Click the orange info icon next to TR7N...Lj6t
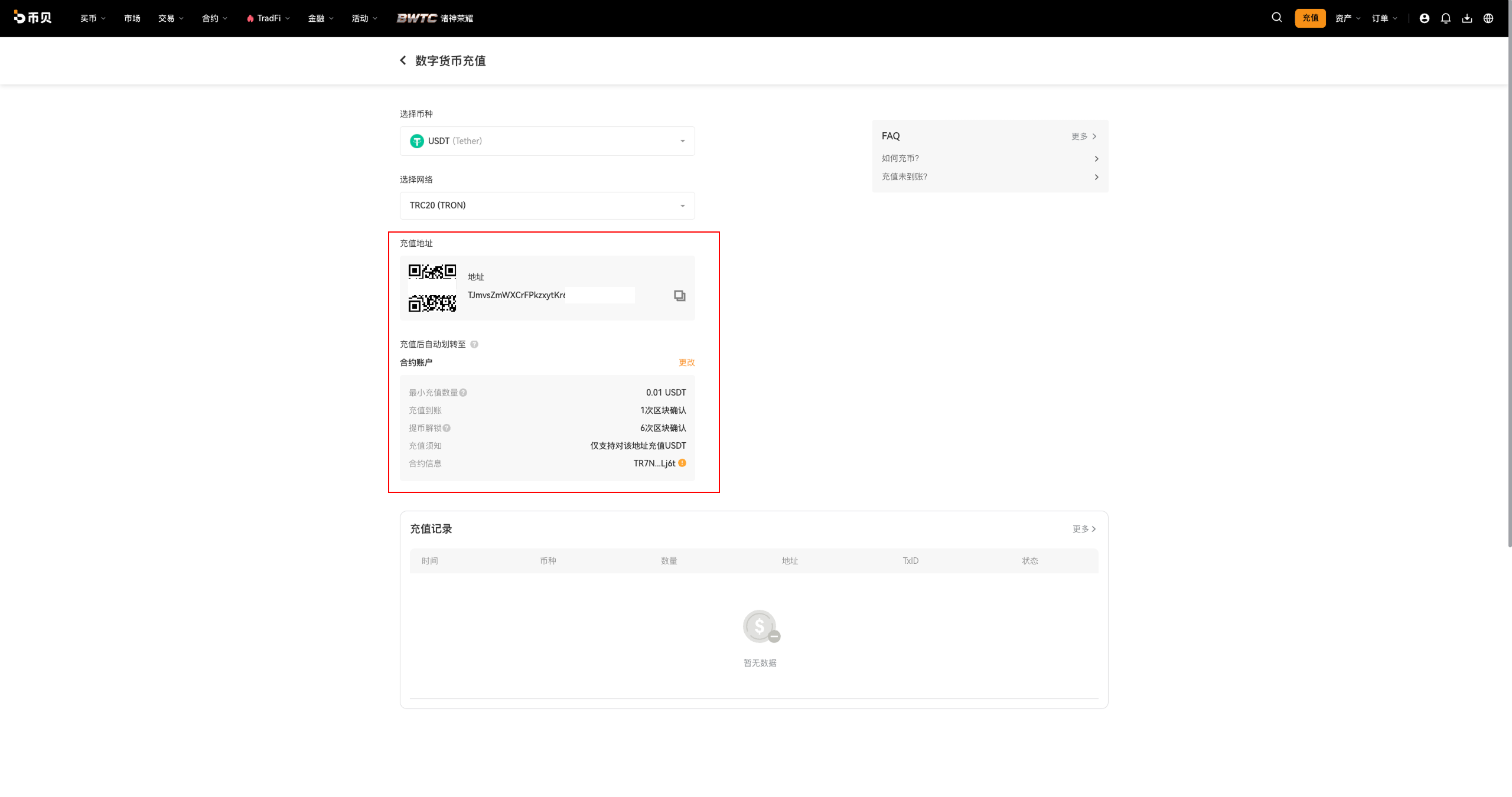This screenshot has width=1512, height=797. (682, 463)
